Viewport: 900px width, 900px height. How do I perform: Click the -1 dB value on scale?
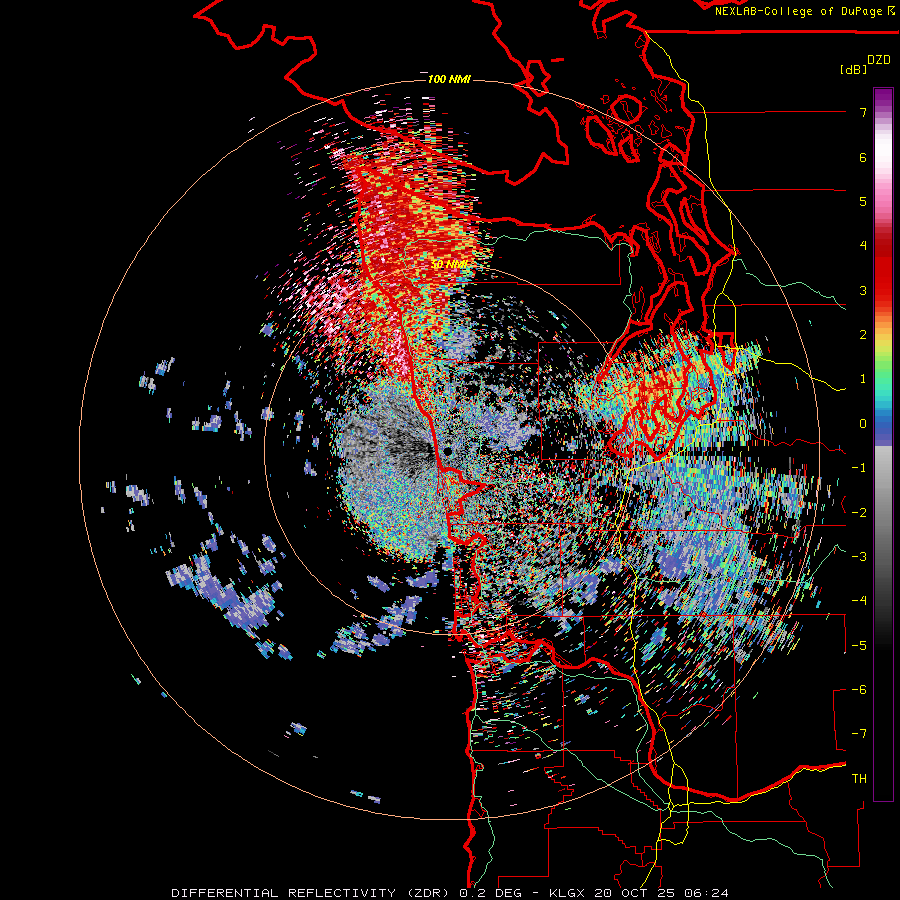pos(859,467)
